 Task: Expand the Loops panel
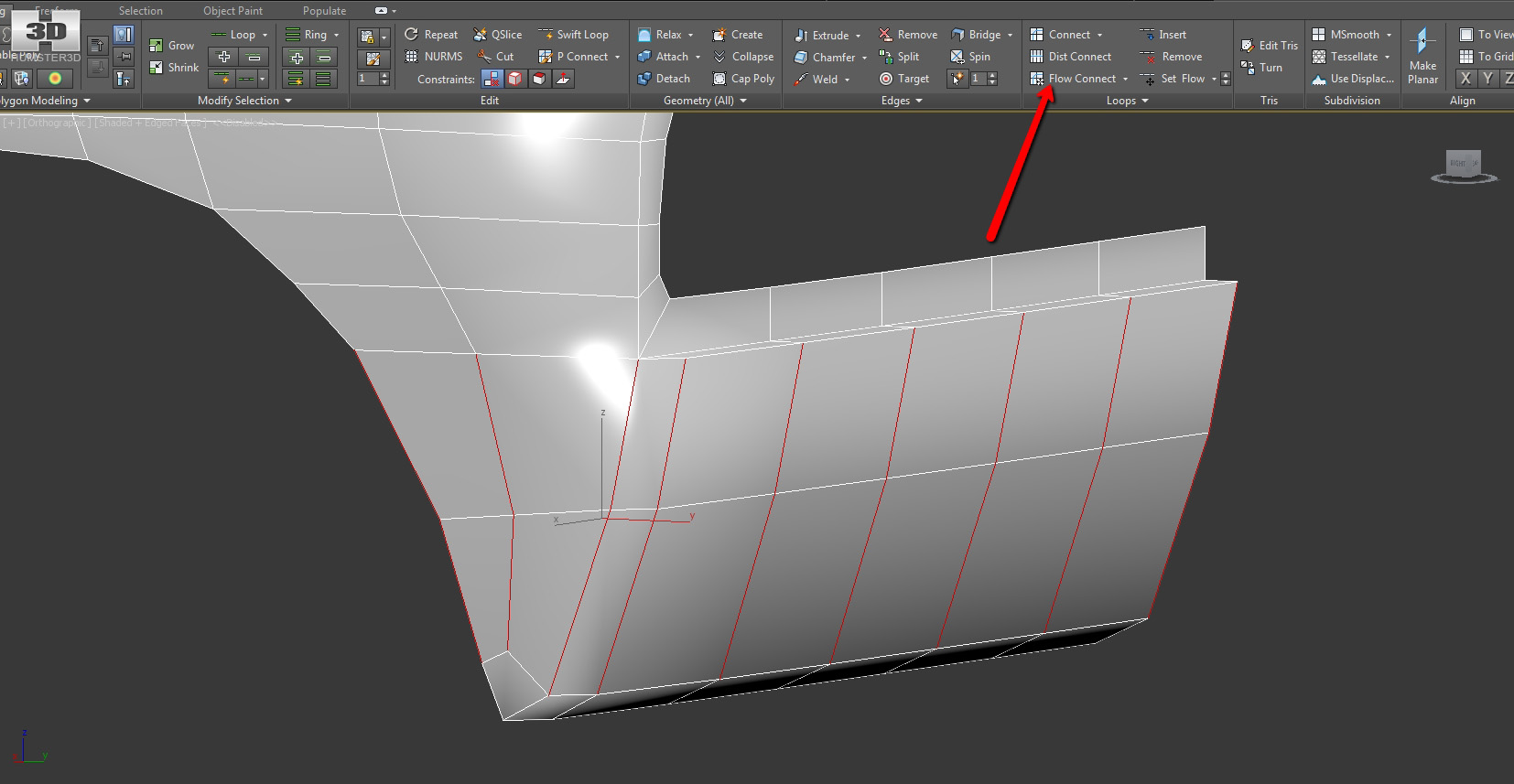[x=1127, y=101]
